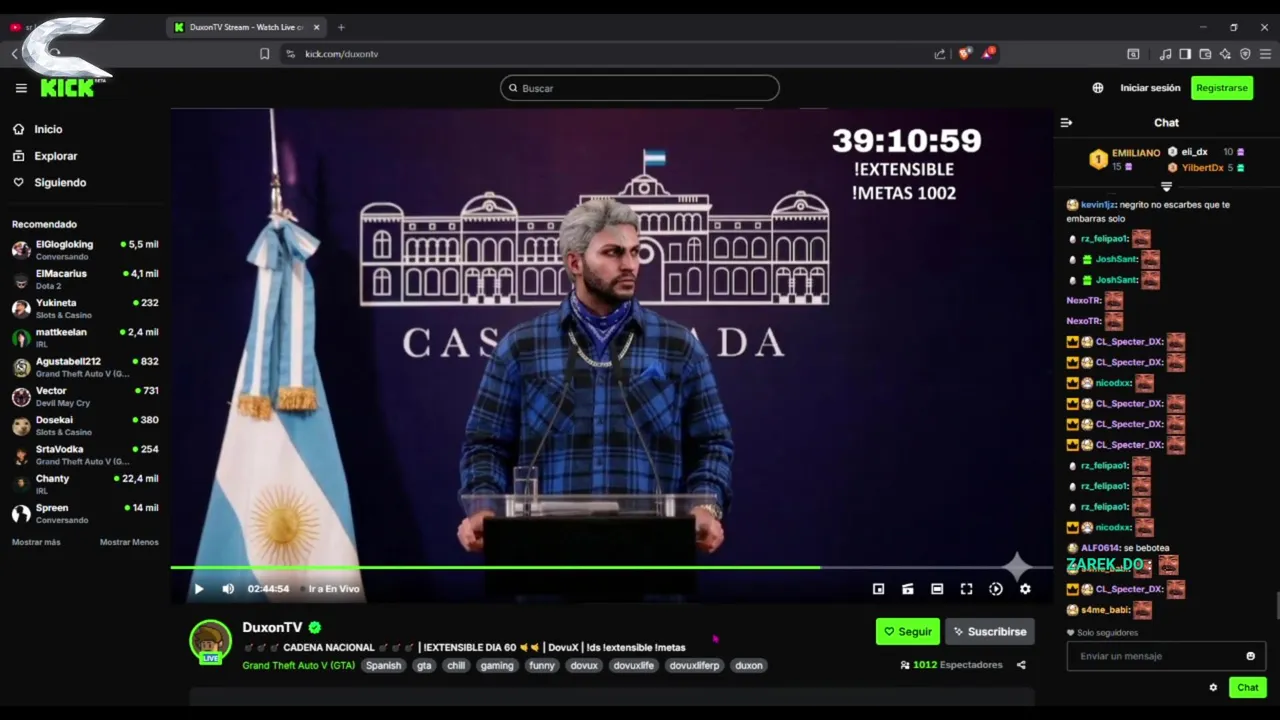Image resolution: width=1280 pixels, height=720 pixels.
Task: Click the viewers count icon
Action: tap(905, 665)
